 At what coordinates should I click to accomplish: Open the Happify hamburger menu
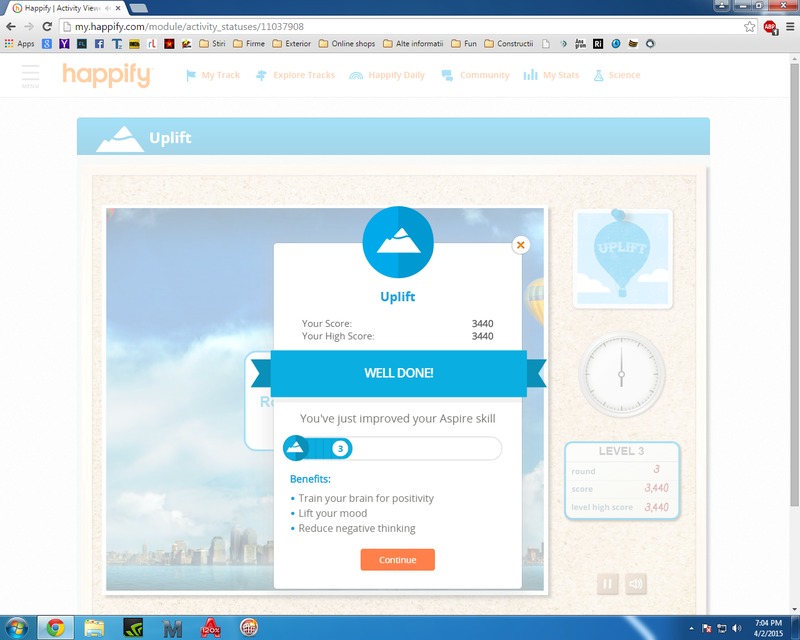pos(30,76)
